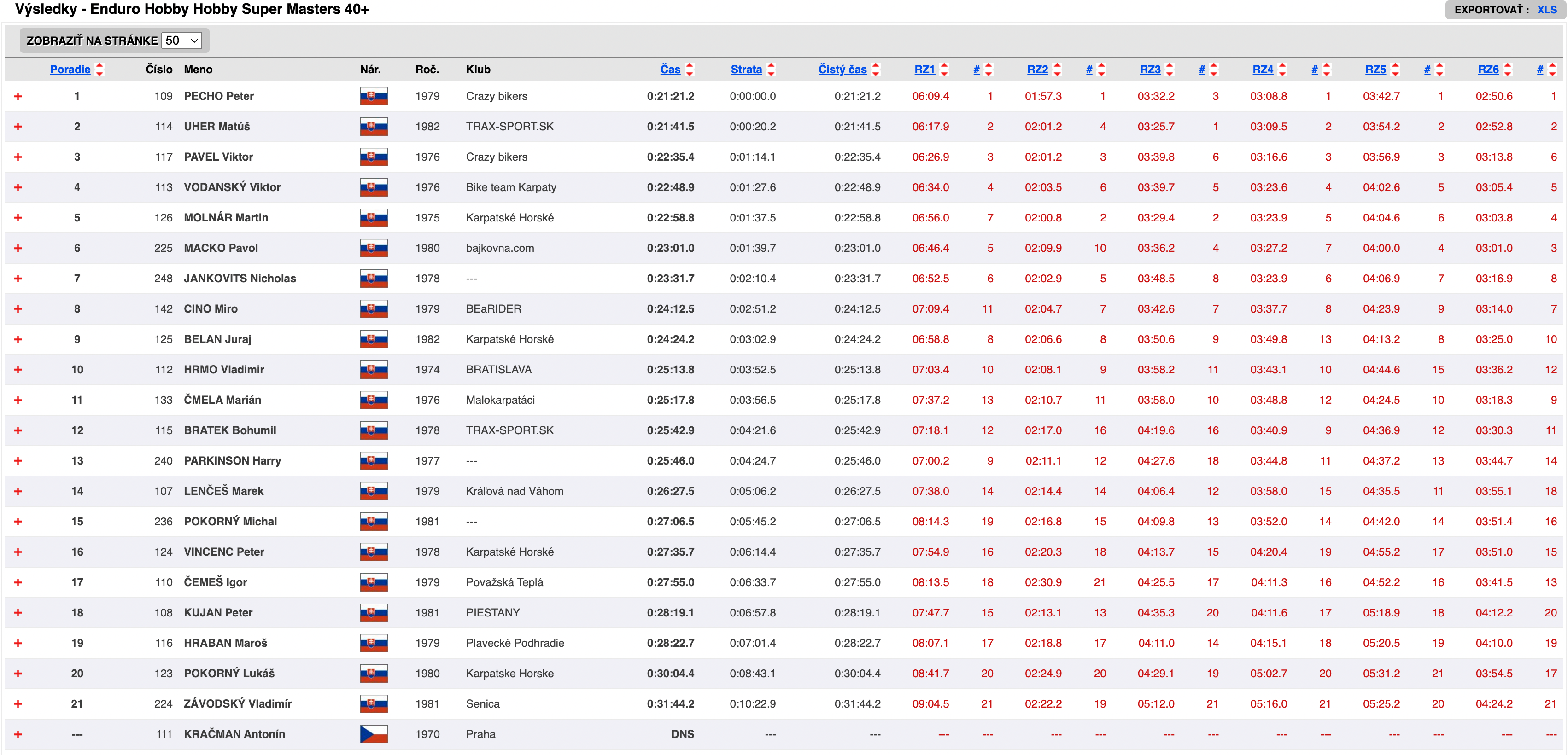Click sort arrows next to Čistý čas

point(876,70)
